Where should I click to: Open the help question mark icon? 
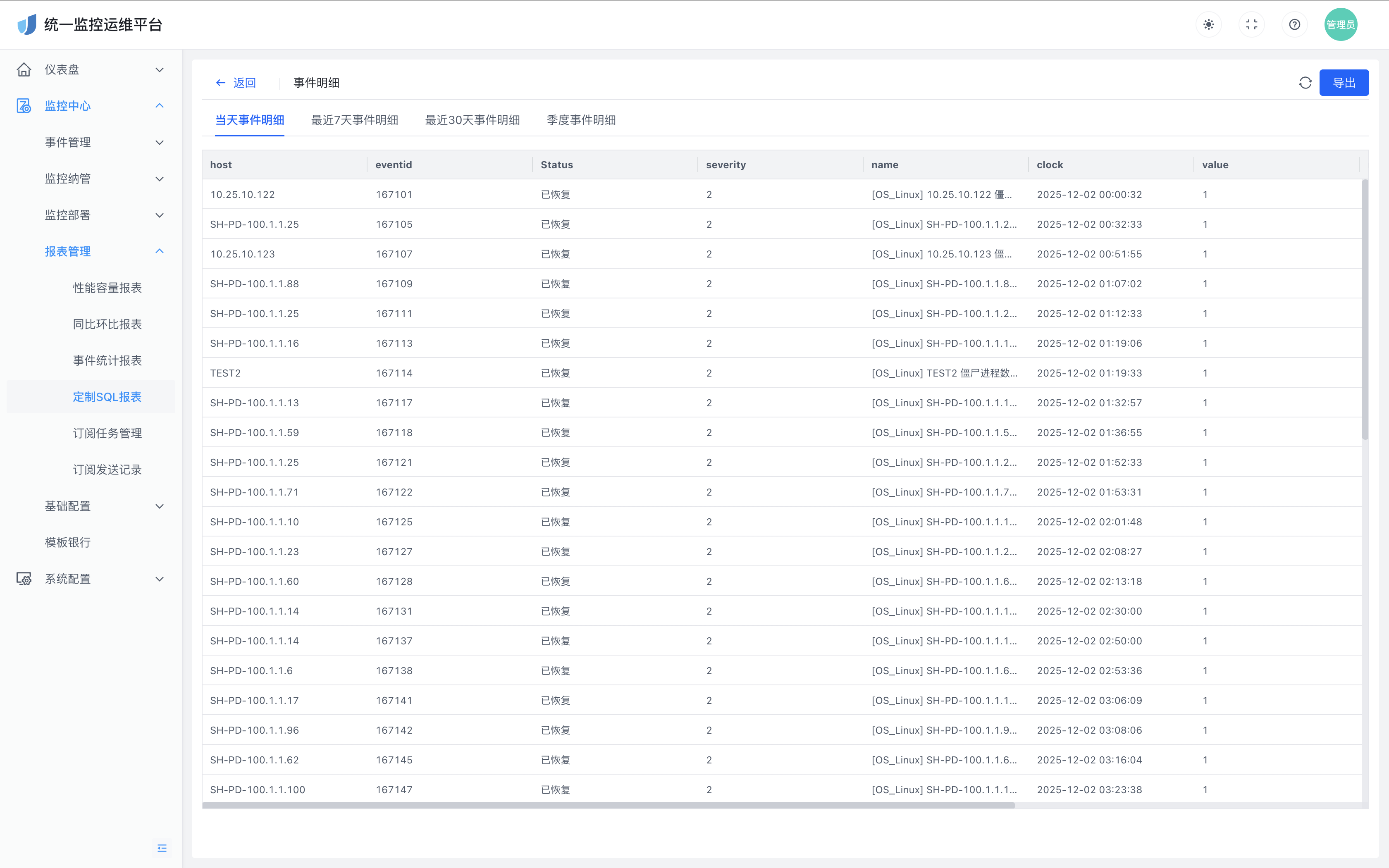[x=1294, y=25]
